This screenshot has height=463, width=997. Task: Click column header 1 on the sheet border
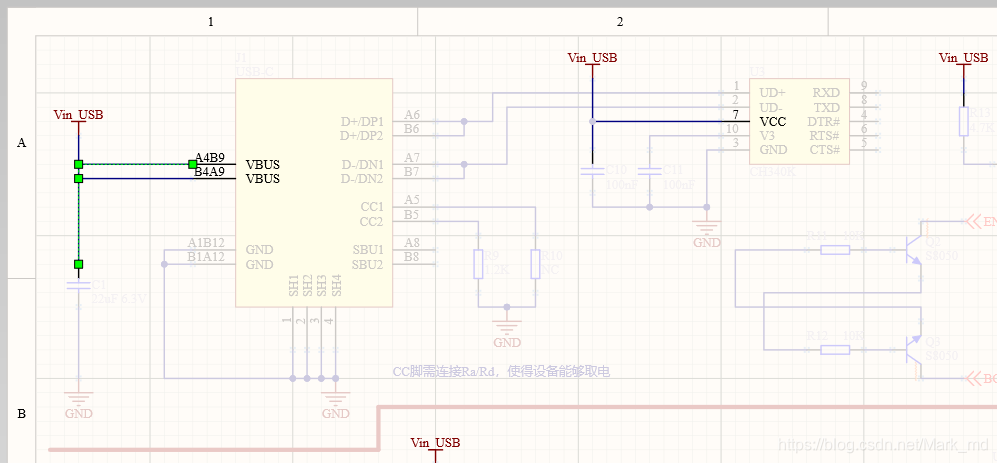click(211, 22)
